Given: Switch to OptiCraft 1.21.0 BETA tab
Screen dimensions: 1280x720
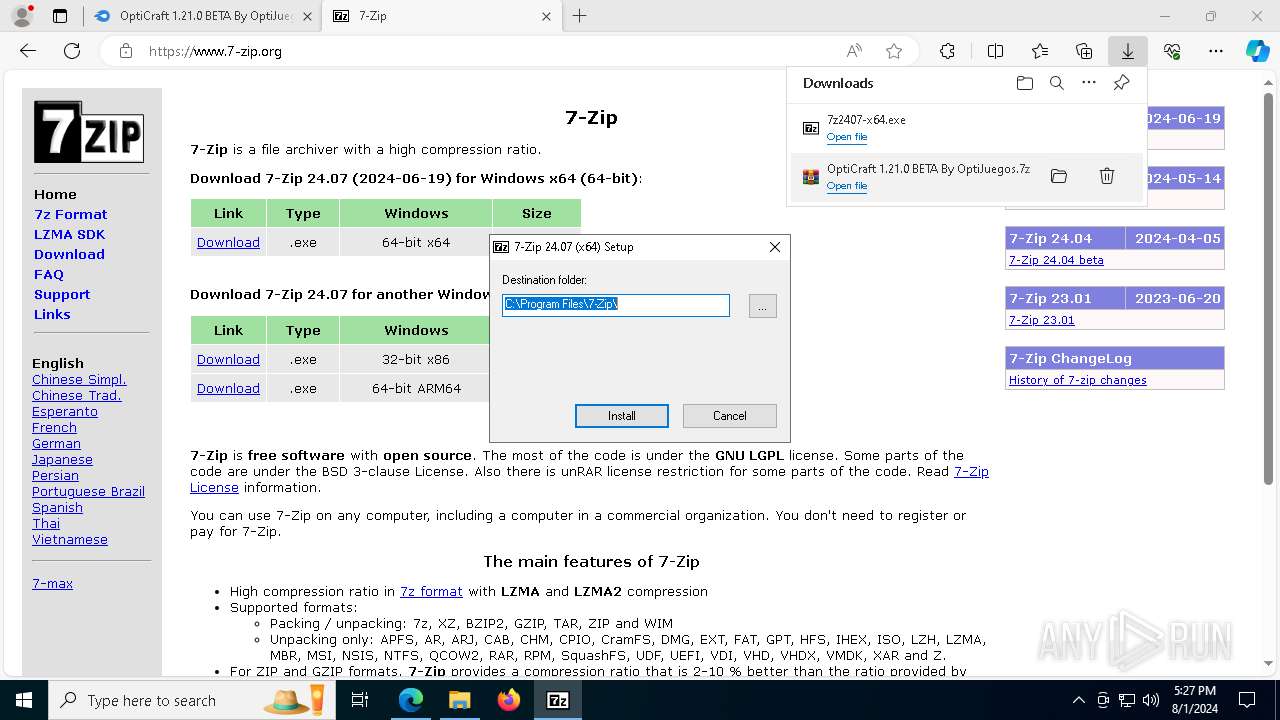Looking at the screenshot, I should click(203, 16).
